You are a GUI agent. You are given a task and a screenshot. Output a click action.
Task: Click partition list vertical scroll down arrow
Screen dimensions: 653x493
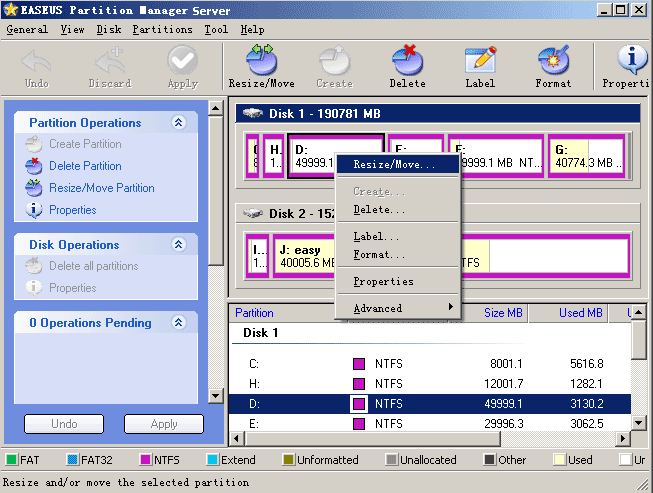638,423
